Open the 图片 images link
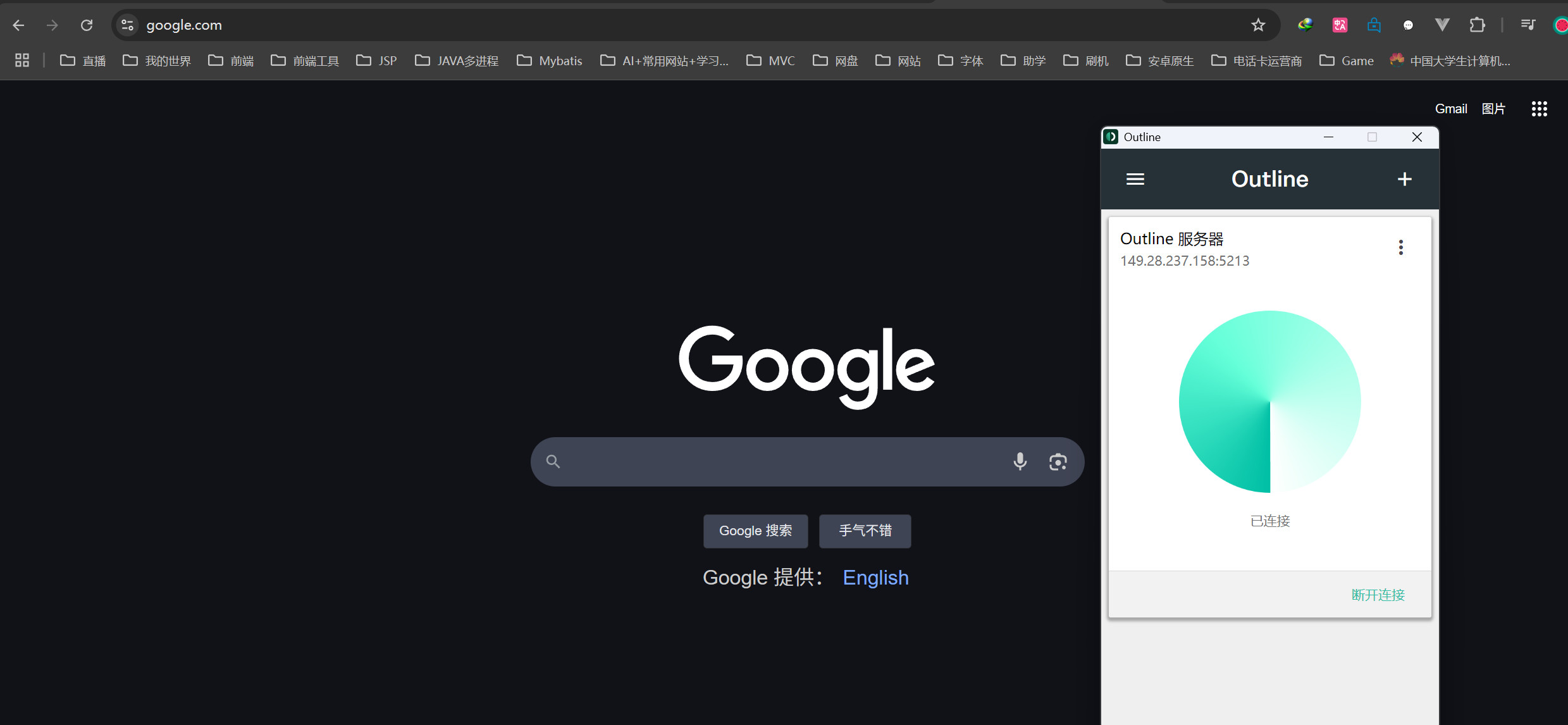1568x725 pixels. [1493, 109]
